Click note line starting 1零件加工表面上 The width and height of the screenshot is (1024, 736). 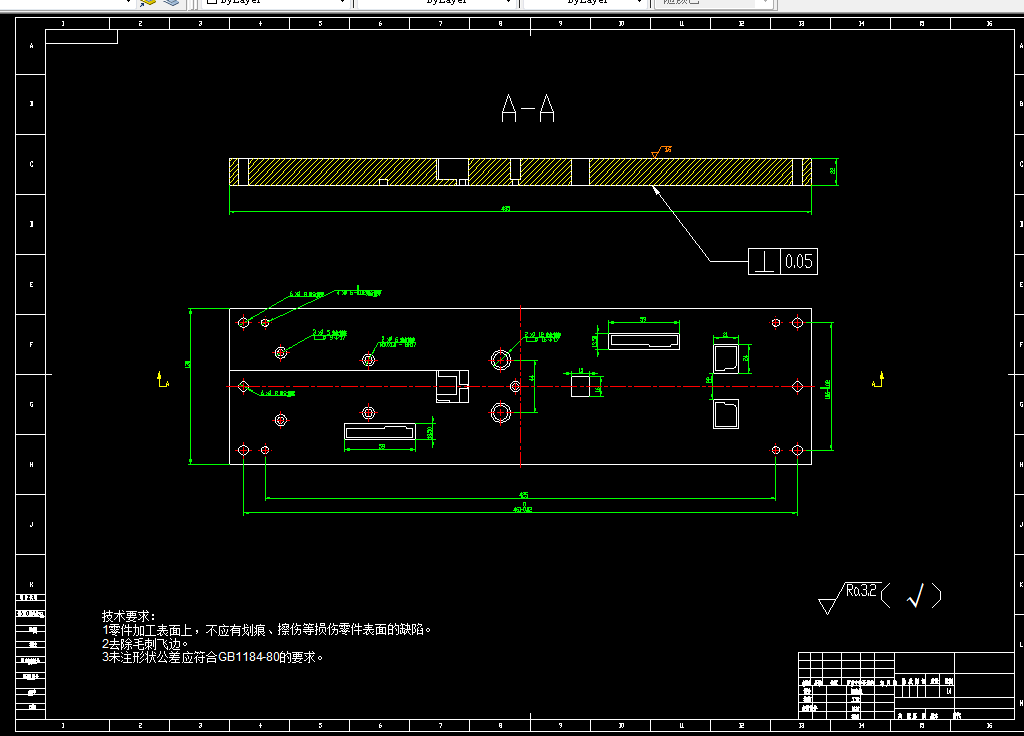click(266, 630)
